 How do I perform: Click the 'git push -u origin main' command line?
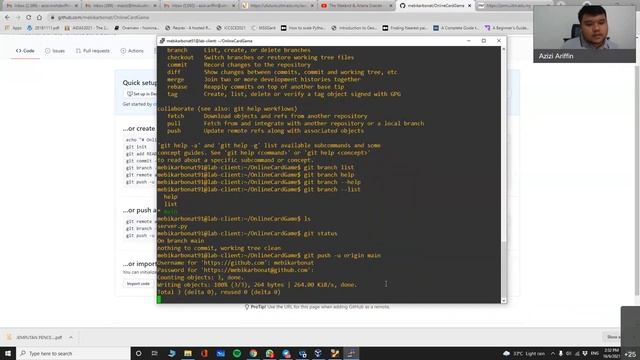pyautogui.click(x=269, y=256)
